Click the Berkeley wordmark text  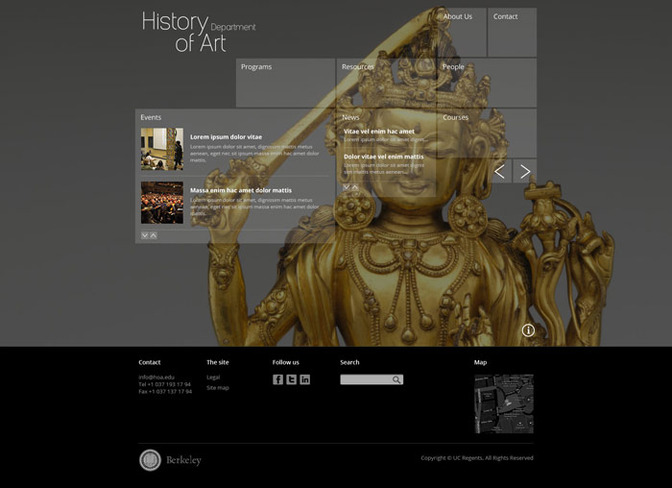coord(183,461)
